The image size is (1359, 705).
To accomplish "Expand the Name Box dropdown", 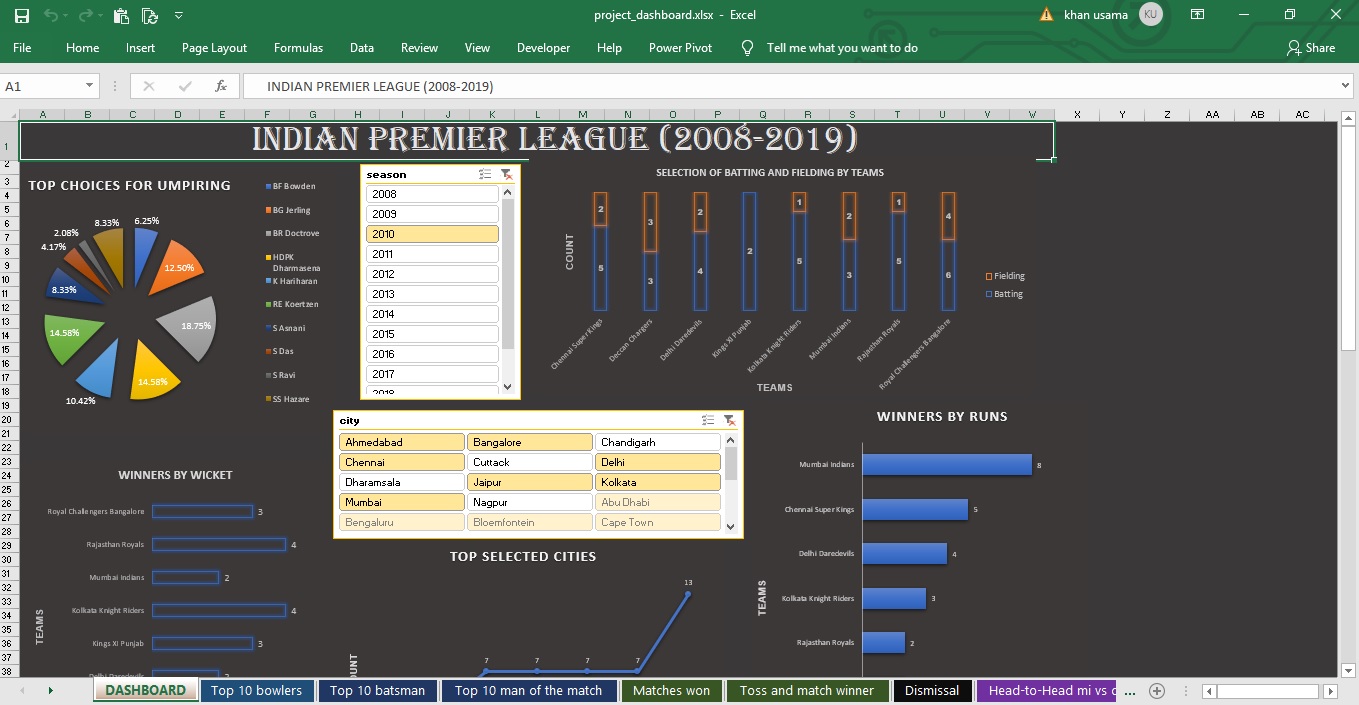I will pyautogui.click(x=89, y=87).
